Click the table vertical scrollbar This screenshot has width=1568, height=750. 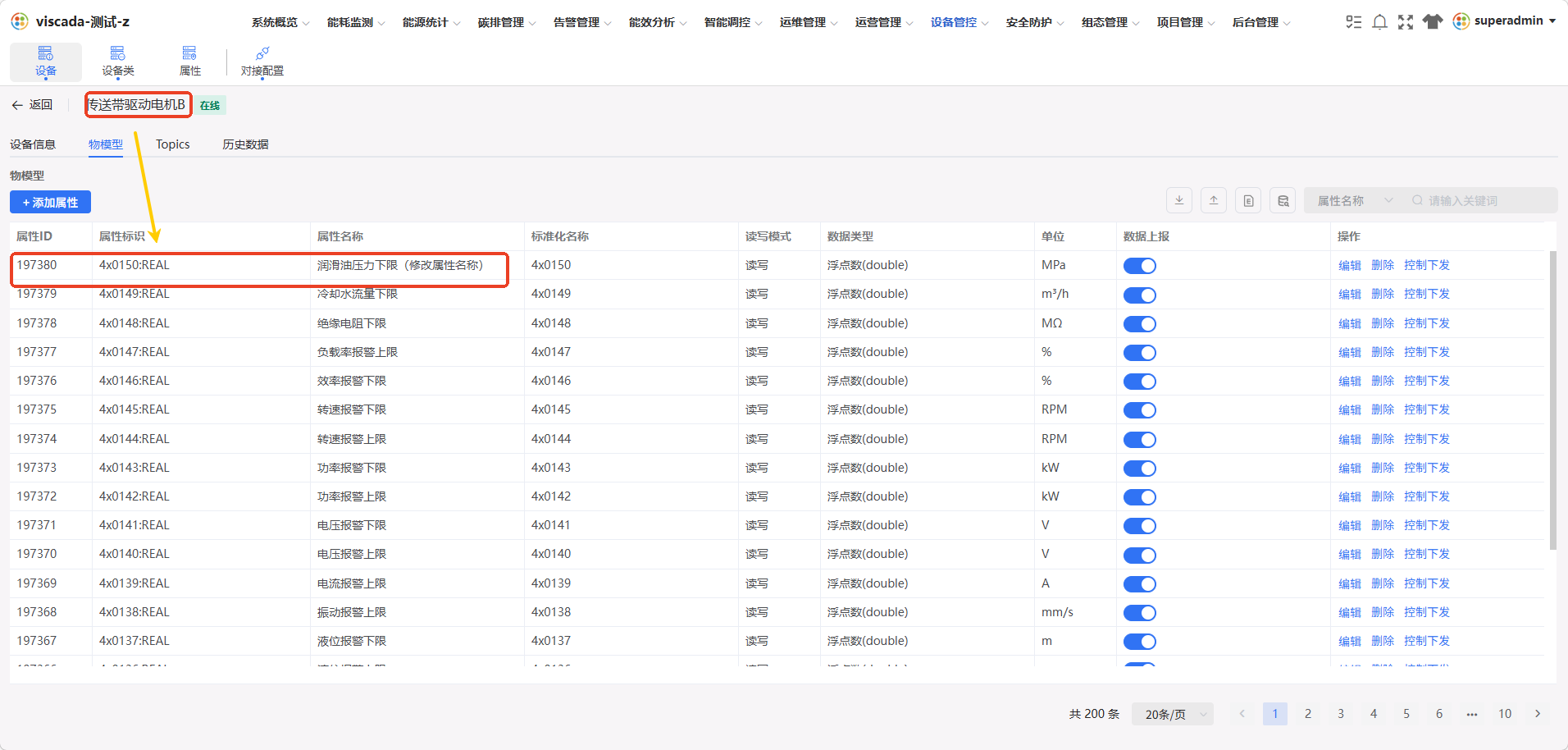pyautogui.click(x=1552, y=400)
